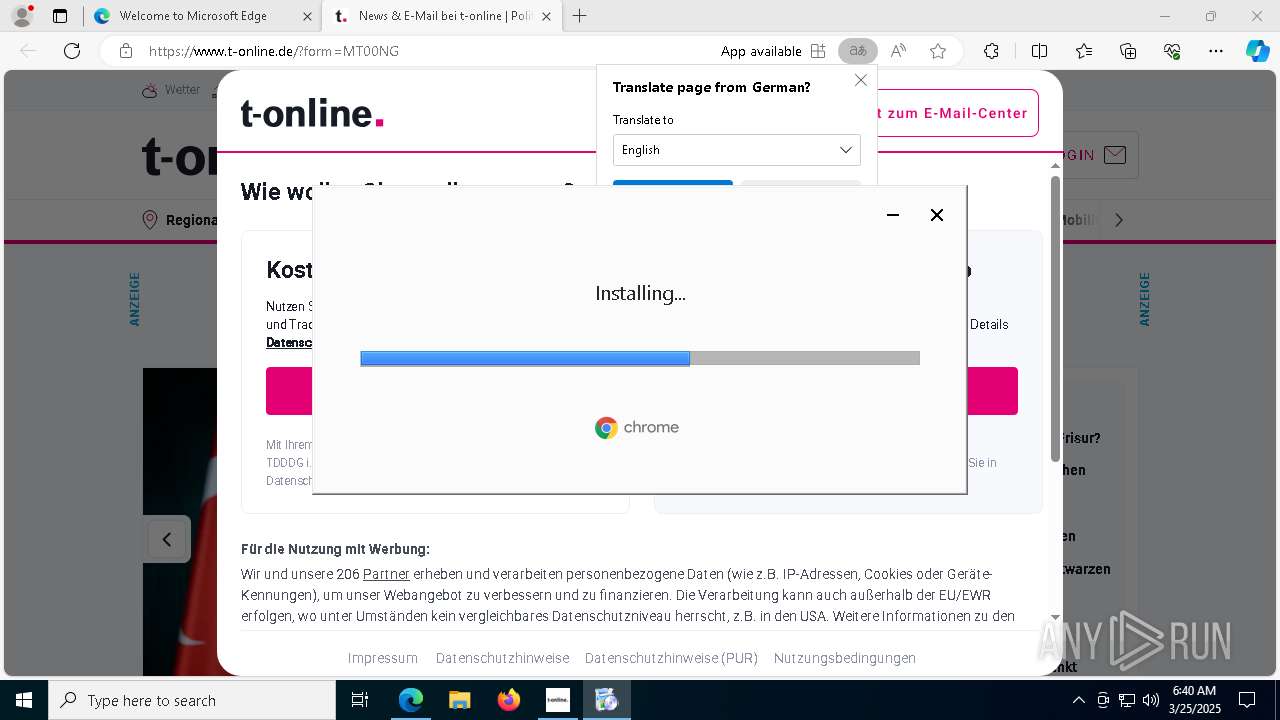Open Datenschutzhinweise (PUR) link
The width and height of the screenshot is (1280, 720).
coord(671,658)
